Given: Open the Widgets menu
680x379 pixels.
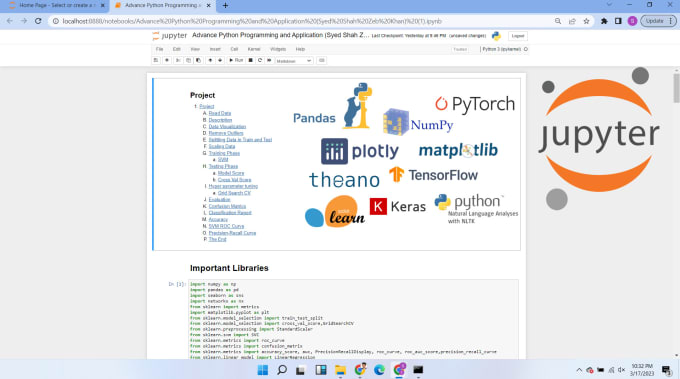Looking at the screenshot, I should point(278,49).
